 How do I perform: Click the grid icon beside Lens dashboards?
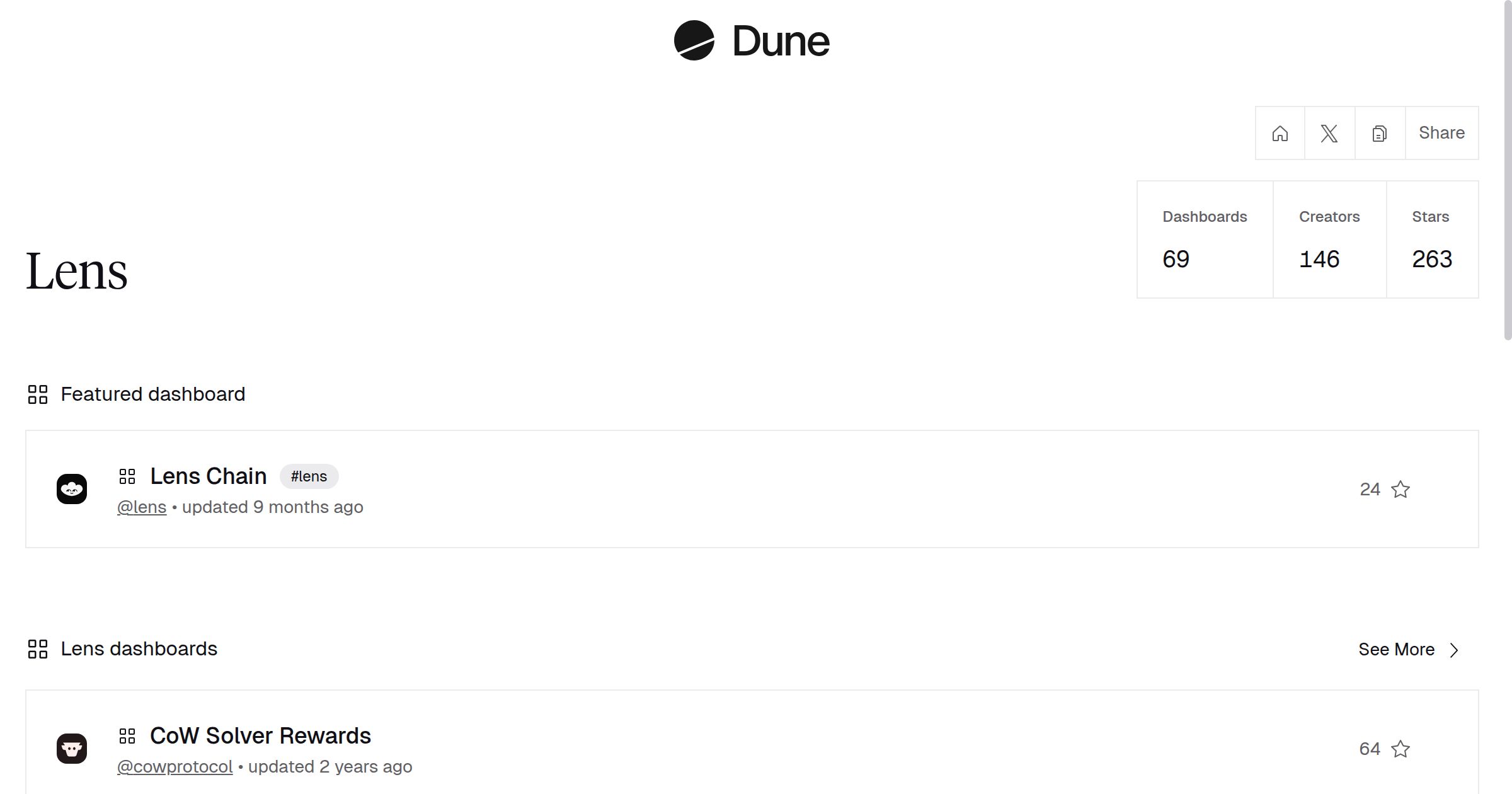coord(38,649)
